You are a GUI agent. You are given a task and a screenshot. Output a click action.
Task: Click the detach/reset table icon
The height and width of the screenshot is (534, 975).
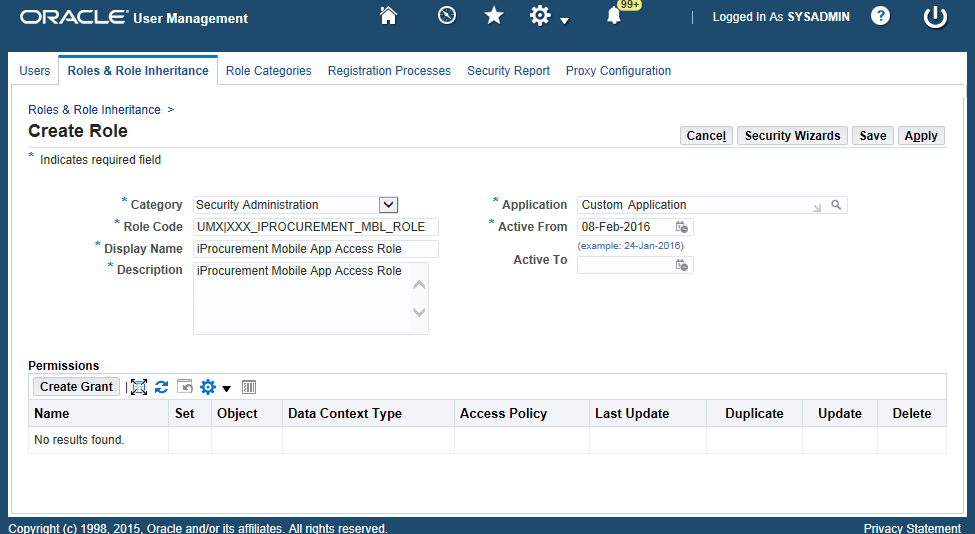coord(185,387)
